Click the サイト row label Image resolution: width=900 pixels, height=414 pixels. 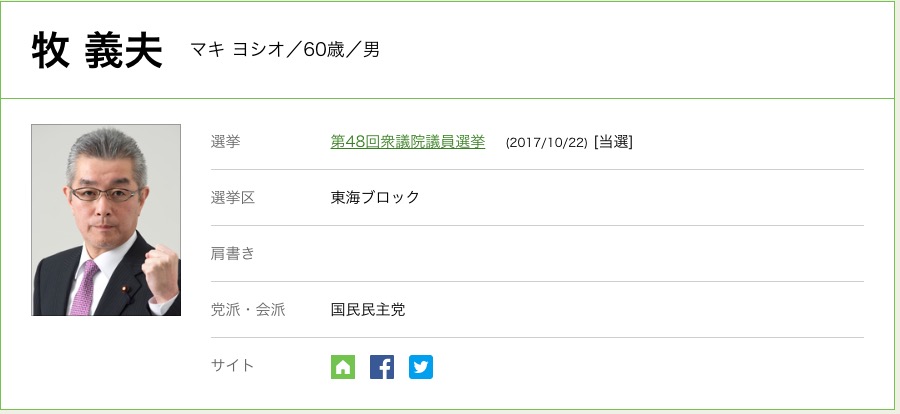click(x=233, y=366)
